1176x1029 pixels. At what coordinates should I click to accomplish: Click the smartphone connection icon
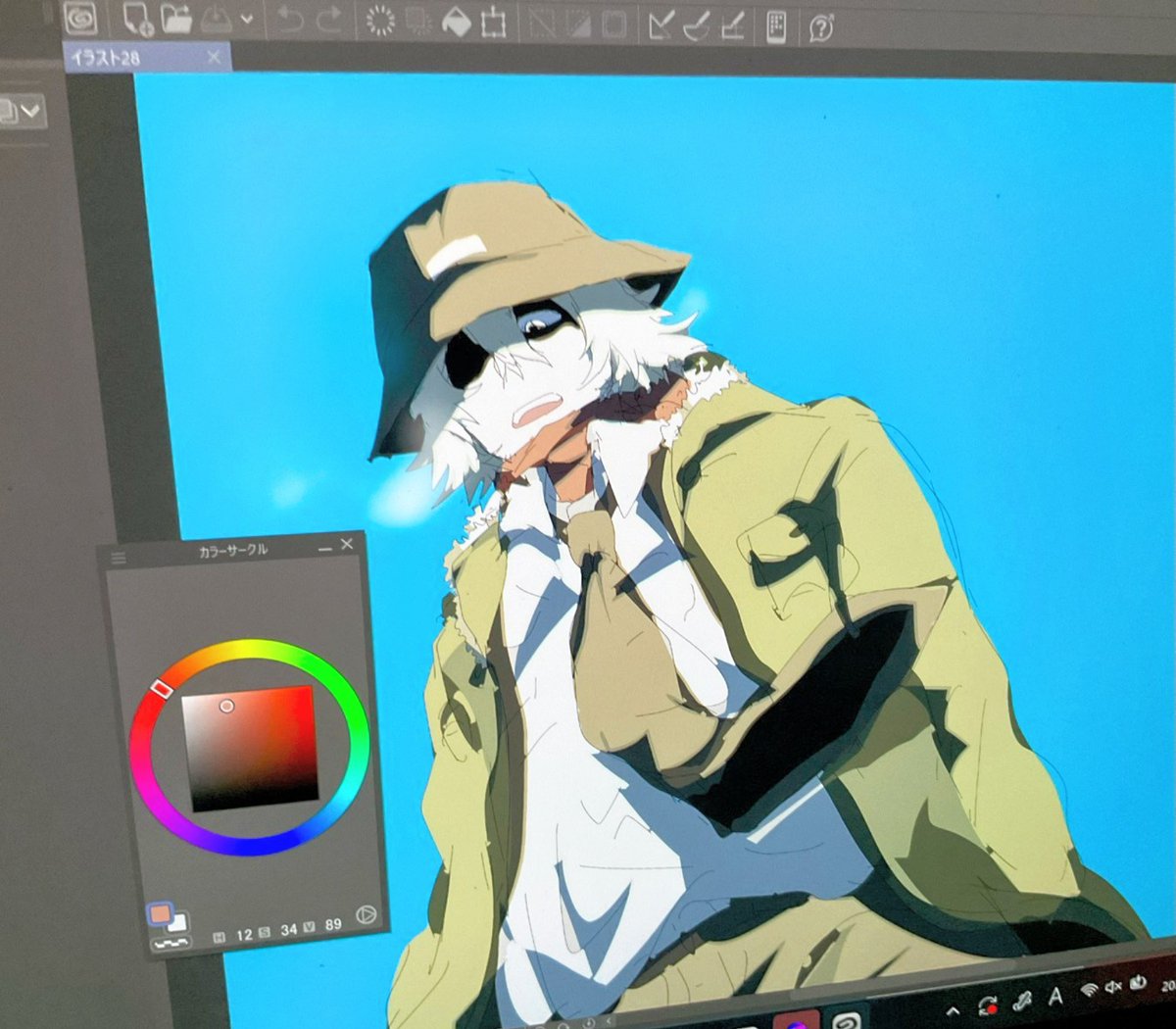(776, 27)
